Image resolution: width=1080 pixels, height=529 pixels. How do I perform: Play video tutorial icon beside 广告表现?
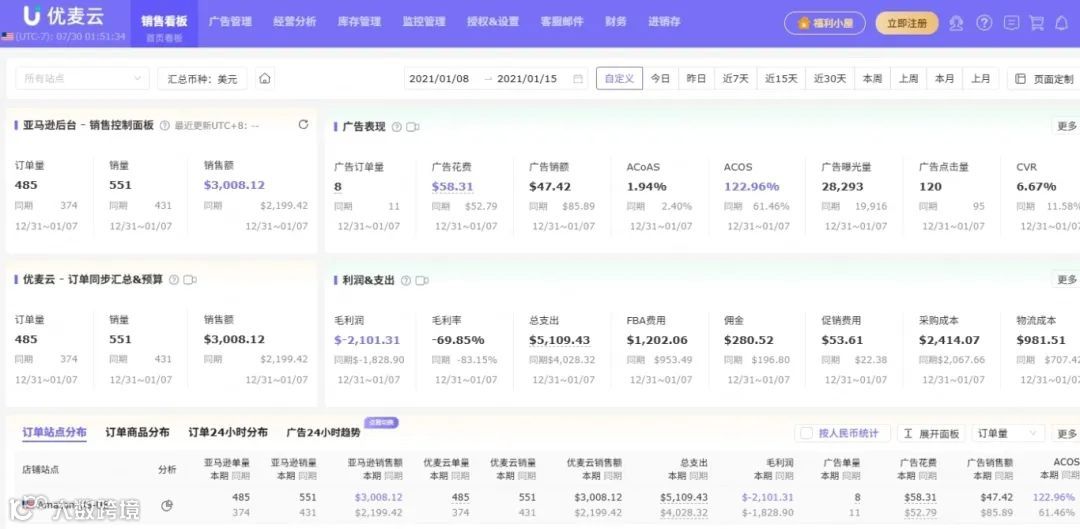coord(413,127)
